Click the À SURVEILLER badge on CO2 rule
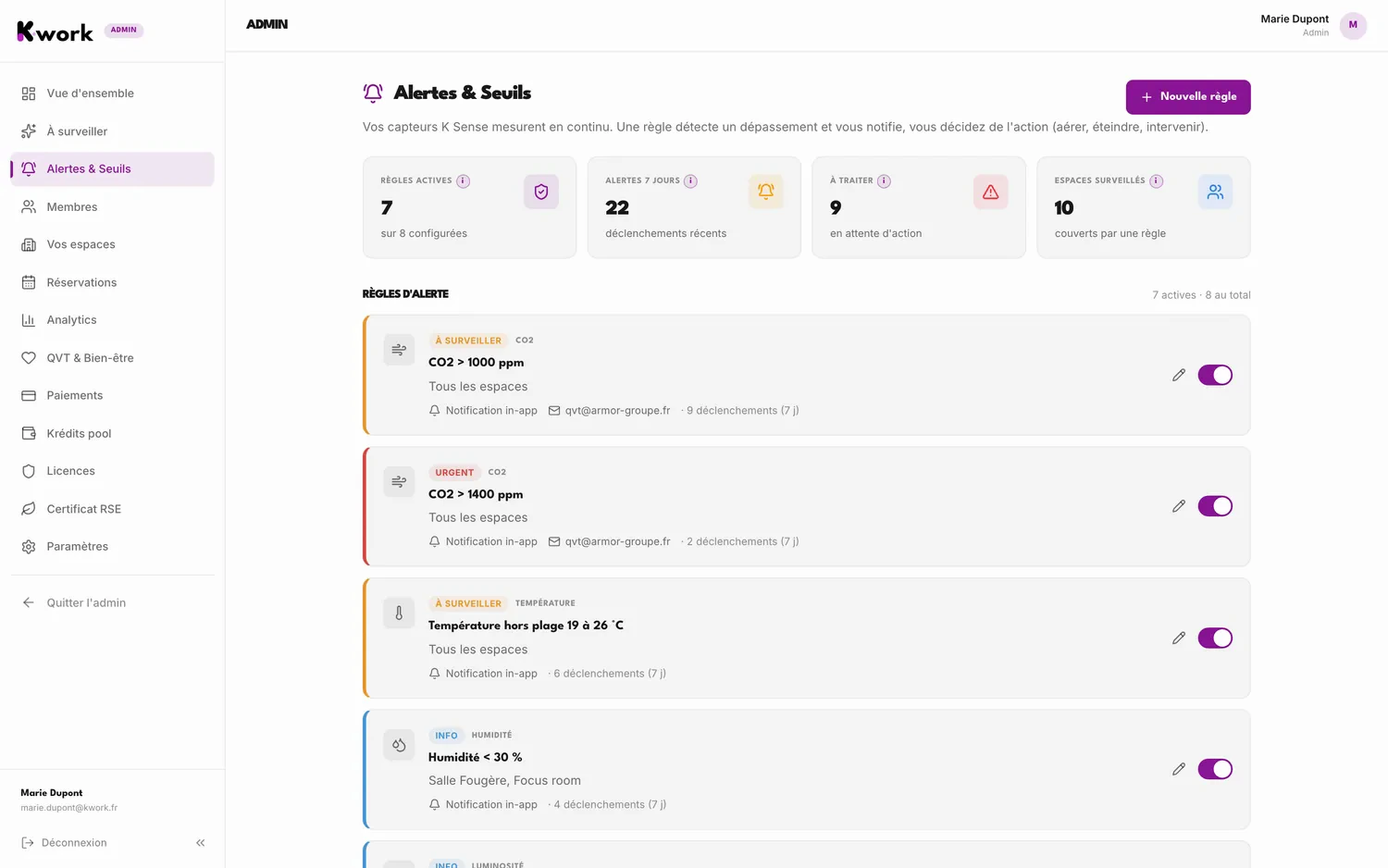This screenshot has height=868, width=1388. [468, 341]
